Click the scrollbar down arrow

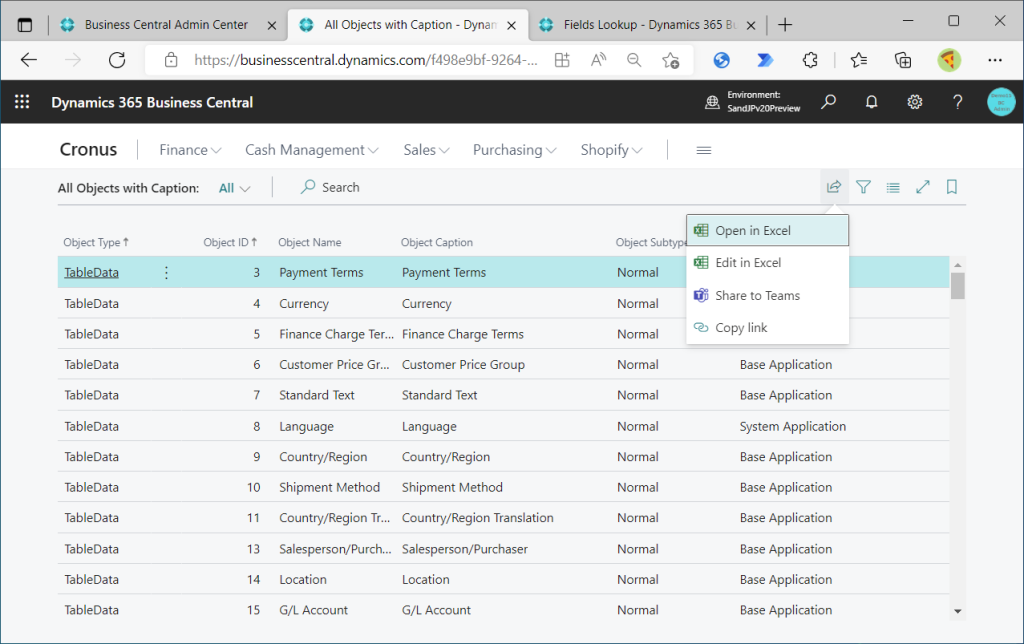958,611
